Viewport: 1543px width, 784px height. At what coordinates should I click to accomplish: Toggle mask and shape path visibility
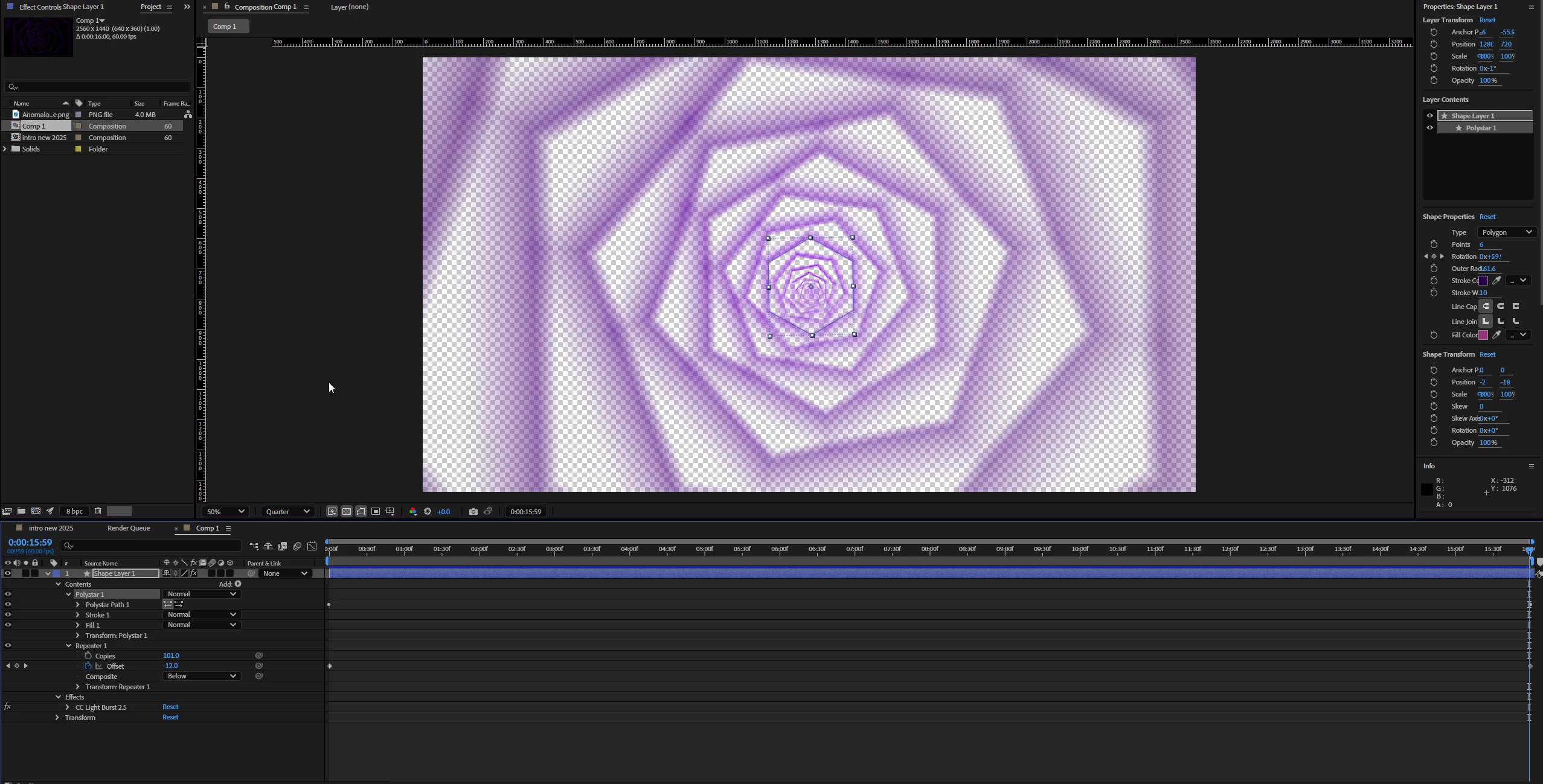click(361, 512)
